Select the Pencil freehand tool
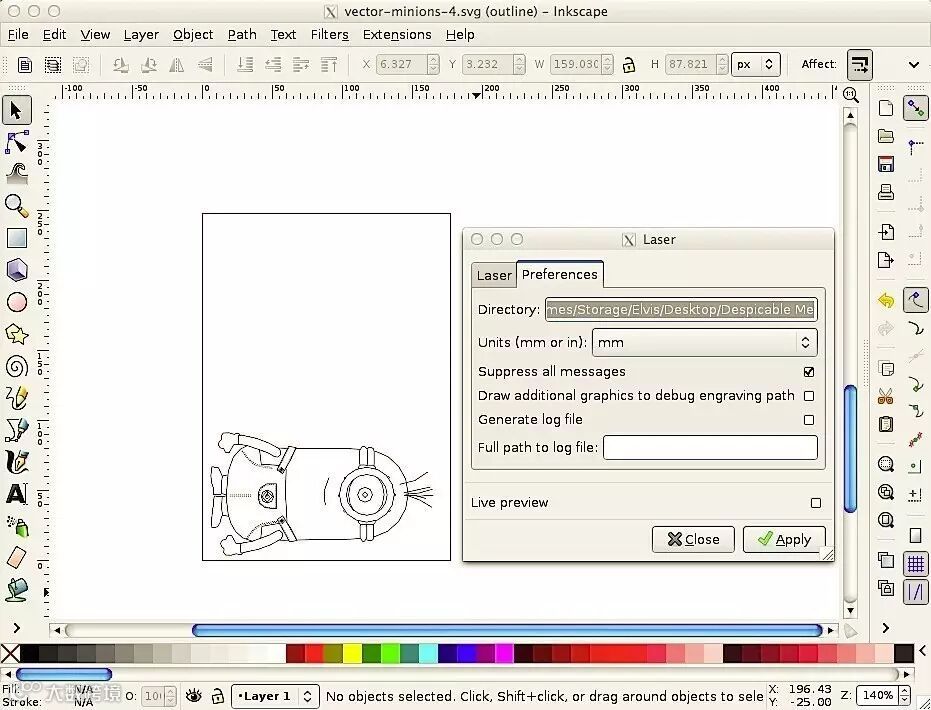Screen dimensions: 931x710 [x=17, y=398]
